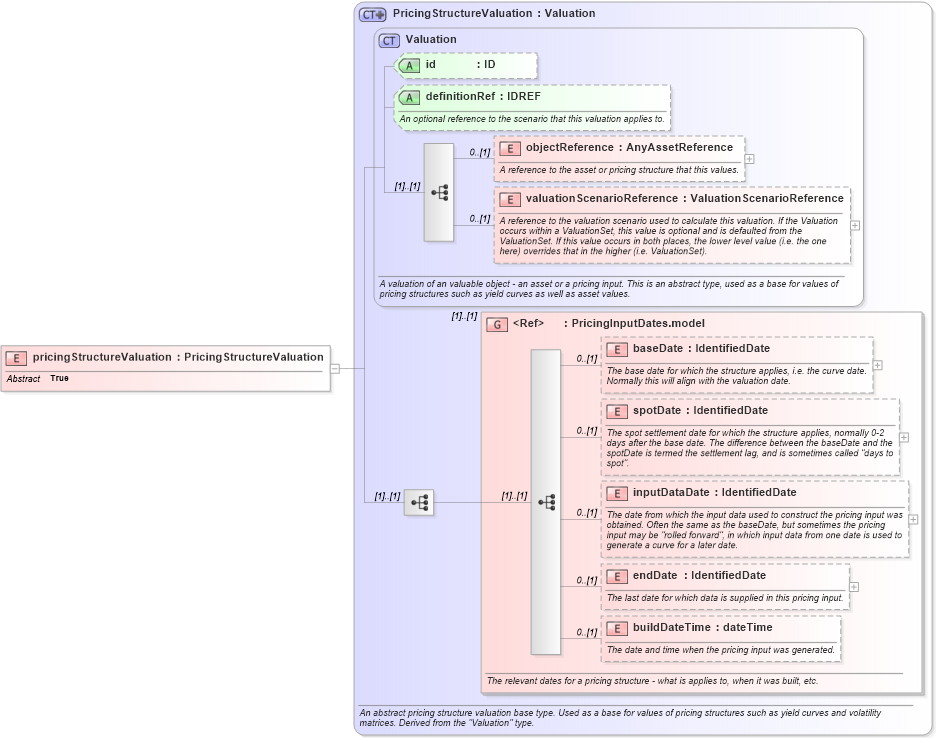Expand the spotDate IdentifiedDate element
Screen dimensions: 937x738
coord(903,437)
